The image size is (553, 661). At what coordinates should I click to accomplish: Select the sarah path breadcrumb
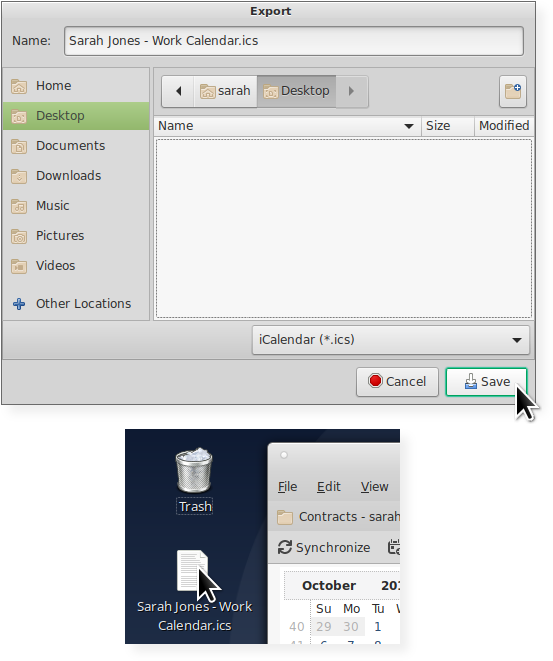point(225,91)
